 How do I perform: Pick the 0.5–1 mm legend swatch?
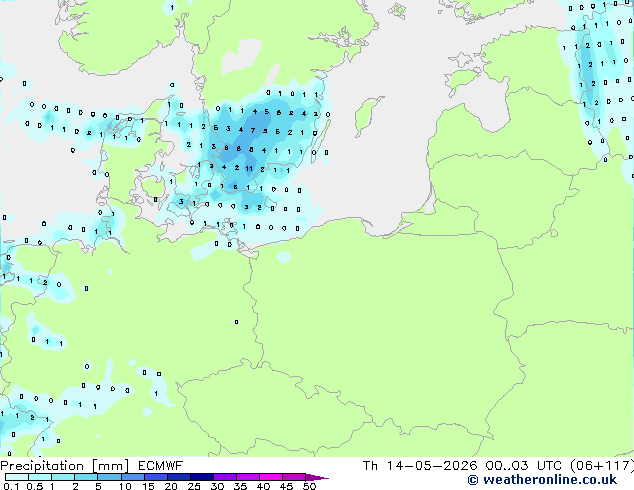[40, 477]
